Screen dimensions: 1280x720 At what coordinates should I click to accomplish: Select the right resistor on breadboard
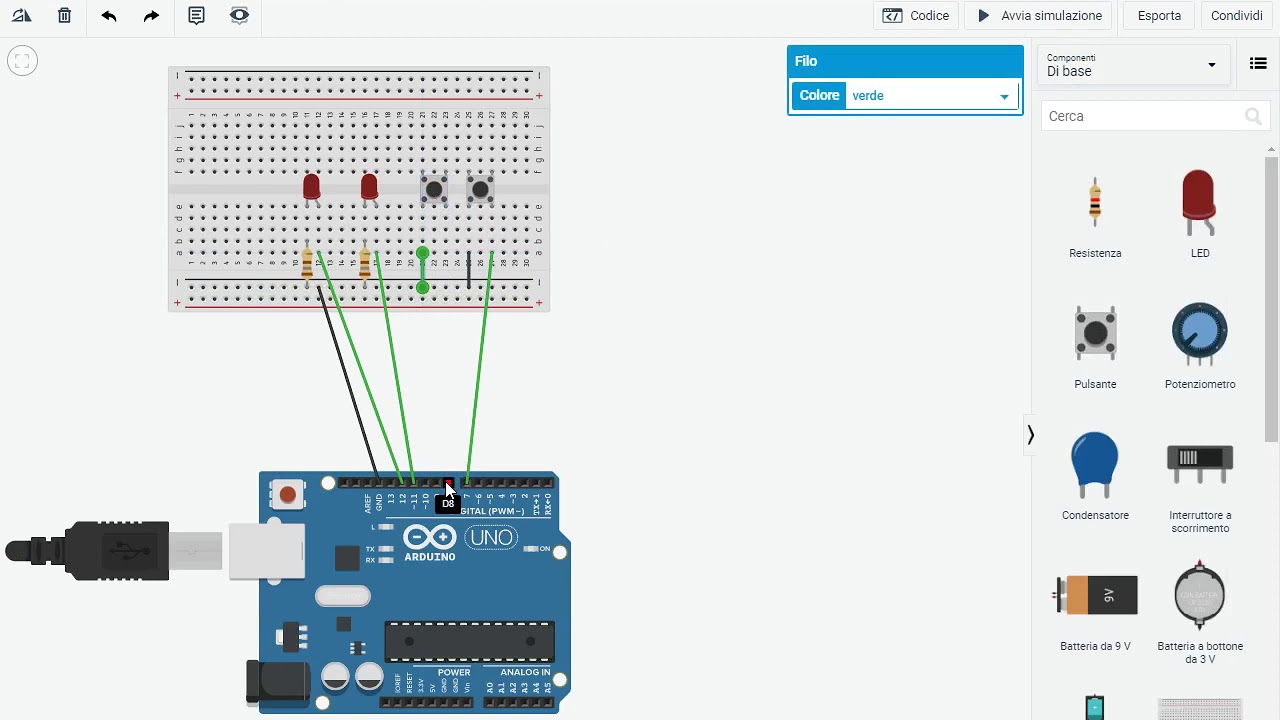pyautogui.click(x=365, y=264)
